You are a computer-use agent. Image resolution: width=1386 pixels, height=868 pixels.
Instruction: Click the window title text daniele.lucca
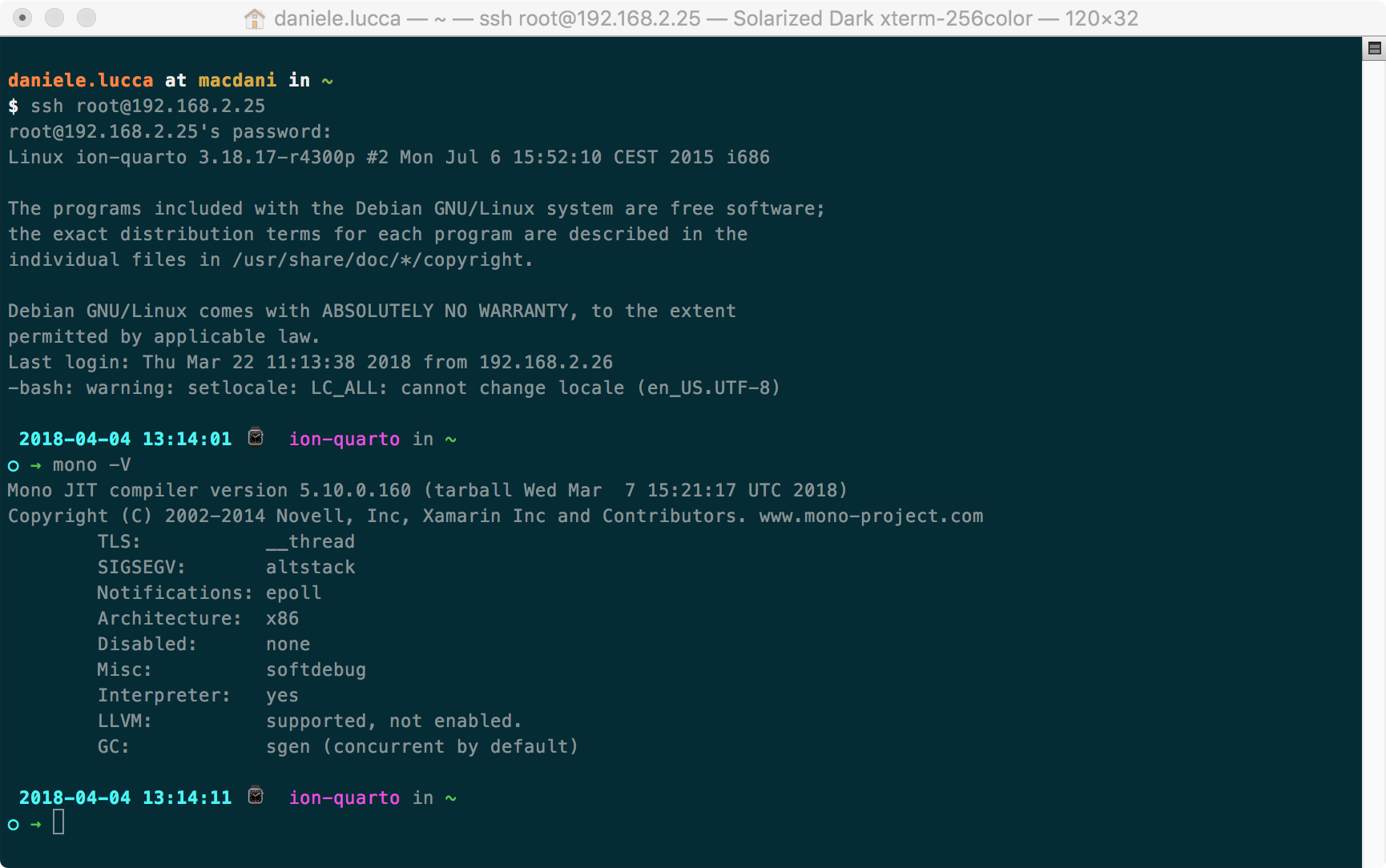pos(337,18)
